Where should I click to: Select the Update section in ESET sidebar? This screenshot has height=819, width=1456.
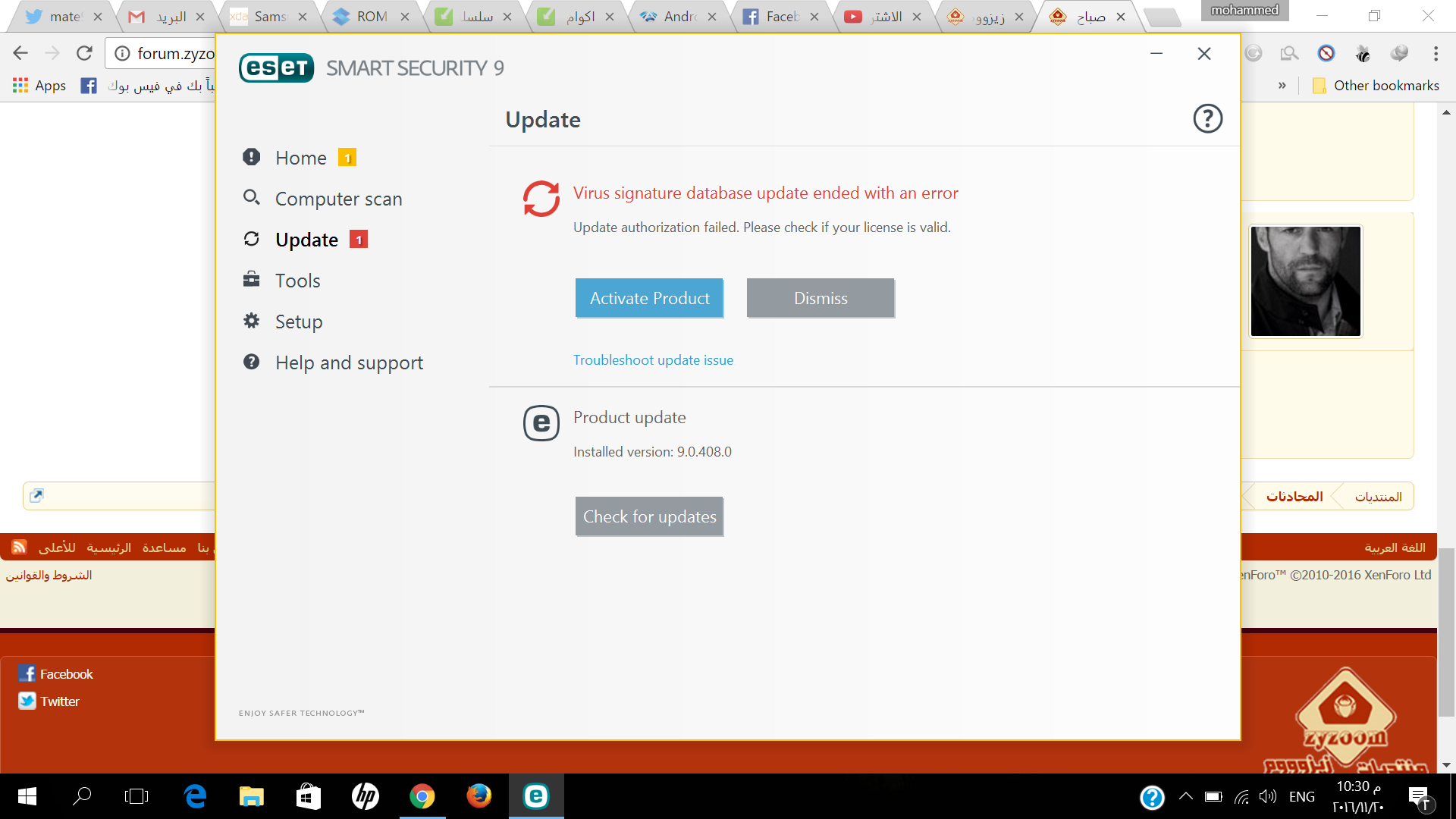pos(306,240)
